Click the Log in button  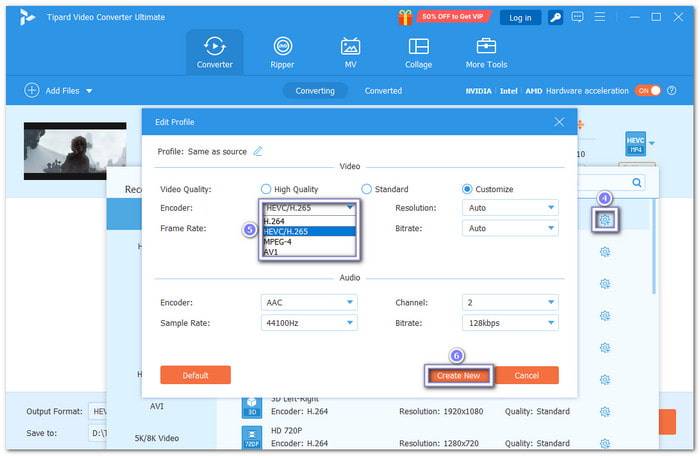coord(520,17)
